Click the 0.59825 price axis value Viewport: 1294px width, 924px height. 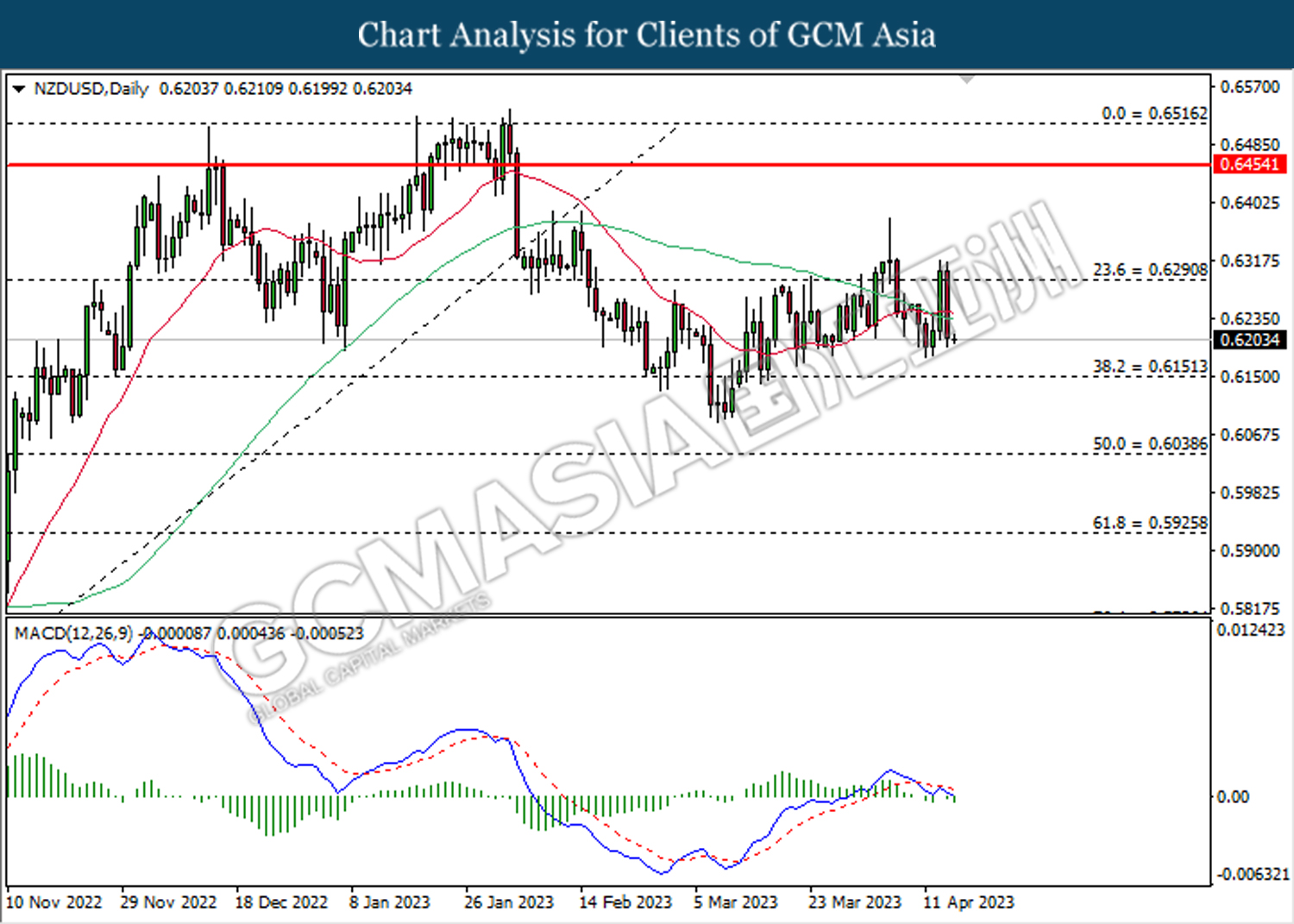(x=1250, y=493)
